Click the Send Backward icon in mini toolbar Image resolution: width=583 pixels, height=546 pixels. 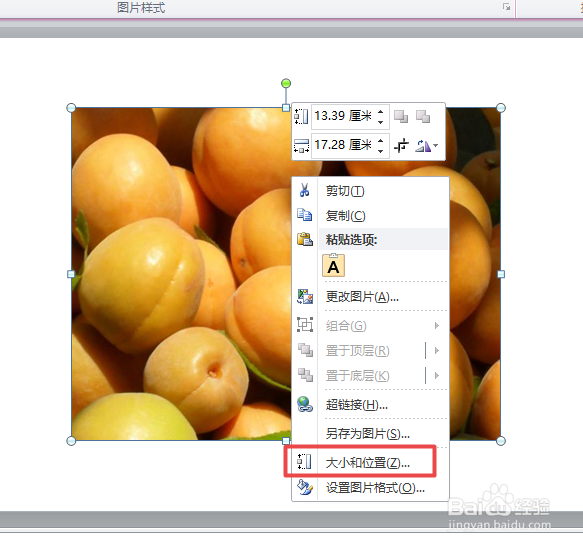click(x=423, y=116)
